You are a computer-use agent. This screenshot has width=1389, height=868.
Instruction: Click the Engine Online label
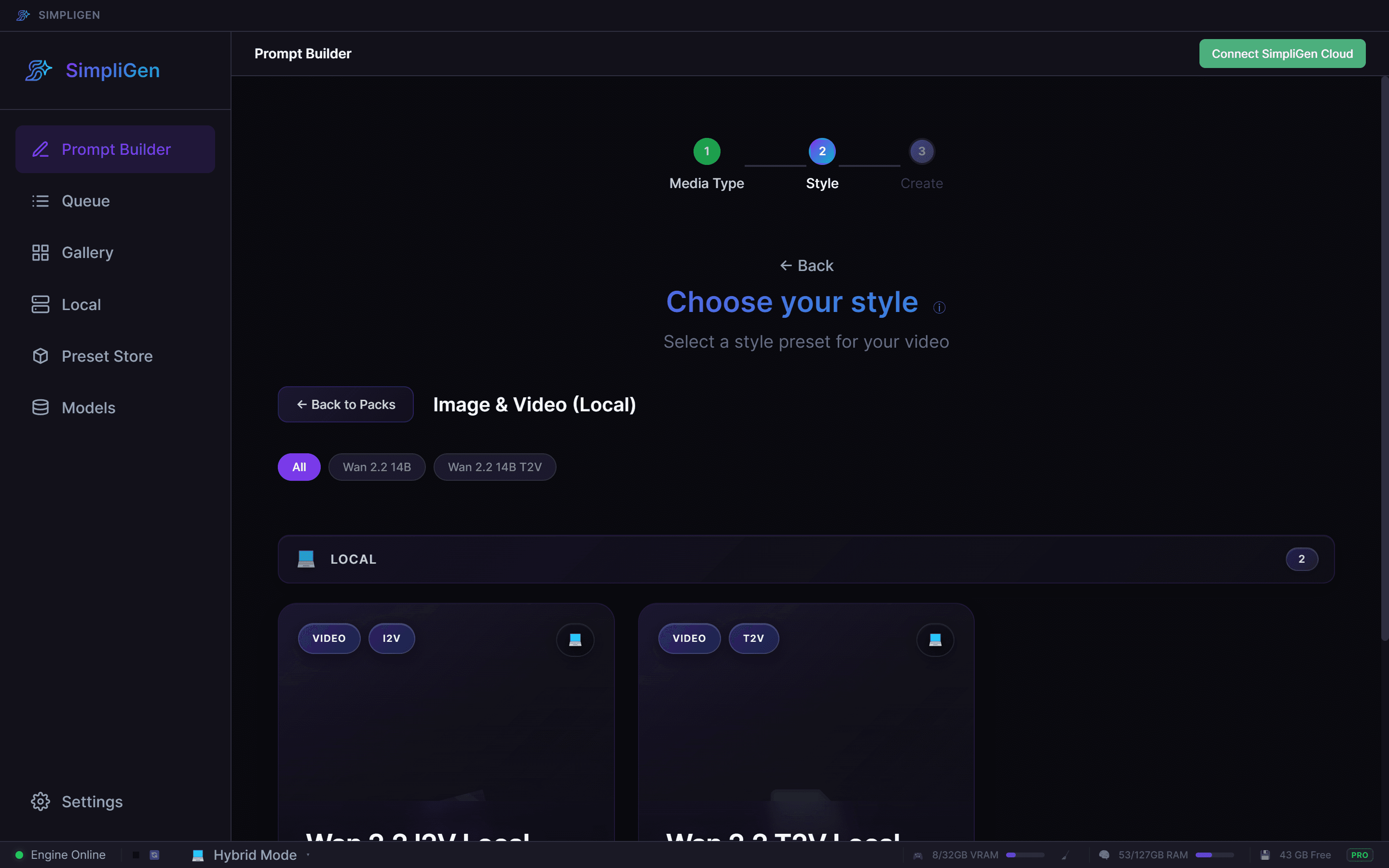(68, 855)
